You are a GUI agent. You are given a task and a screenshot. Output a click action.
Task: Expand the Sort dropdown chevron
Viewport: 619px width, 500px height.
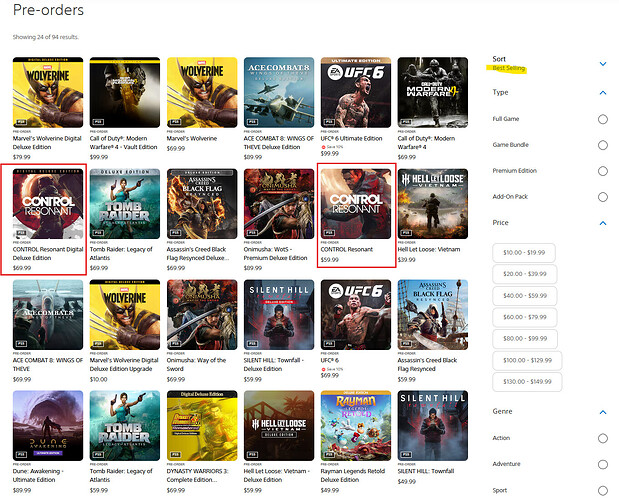coord(602,64)
